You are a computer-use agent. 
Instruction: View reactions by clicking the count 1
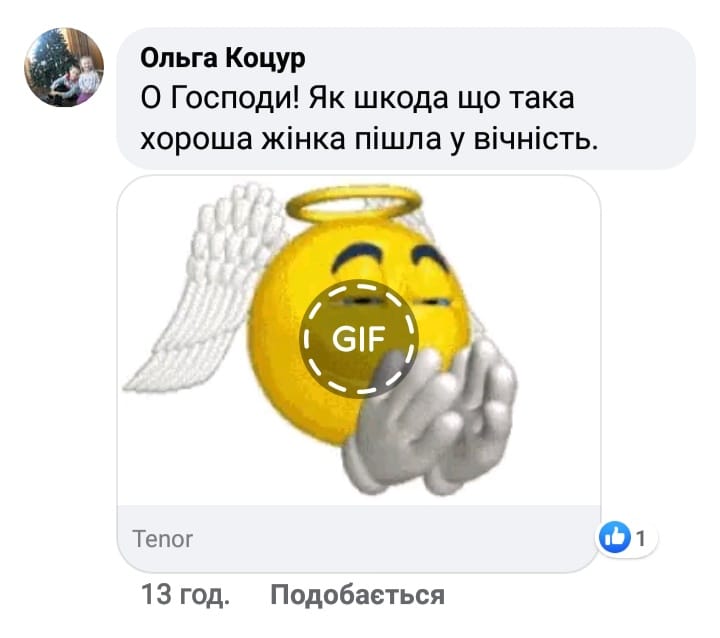pos(641,538)
